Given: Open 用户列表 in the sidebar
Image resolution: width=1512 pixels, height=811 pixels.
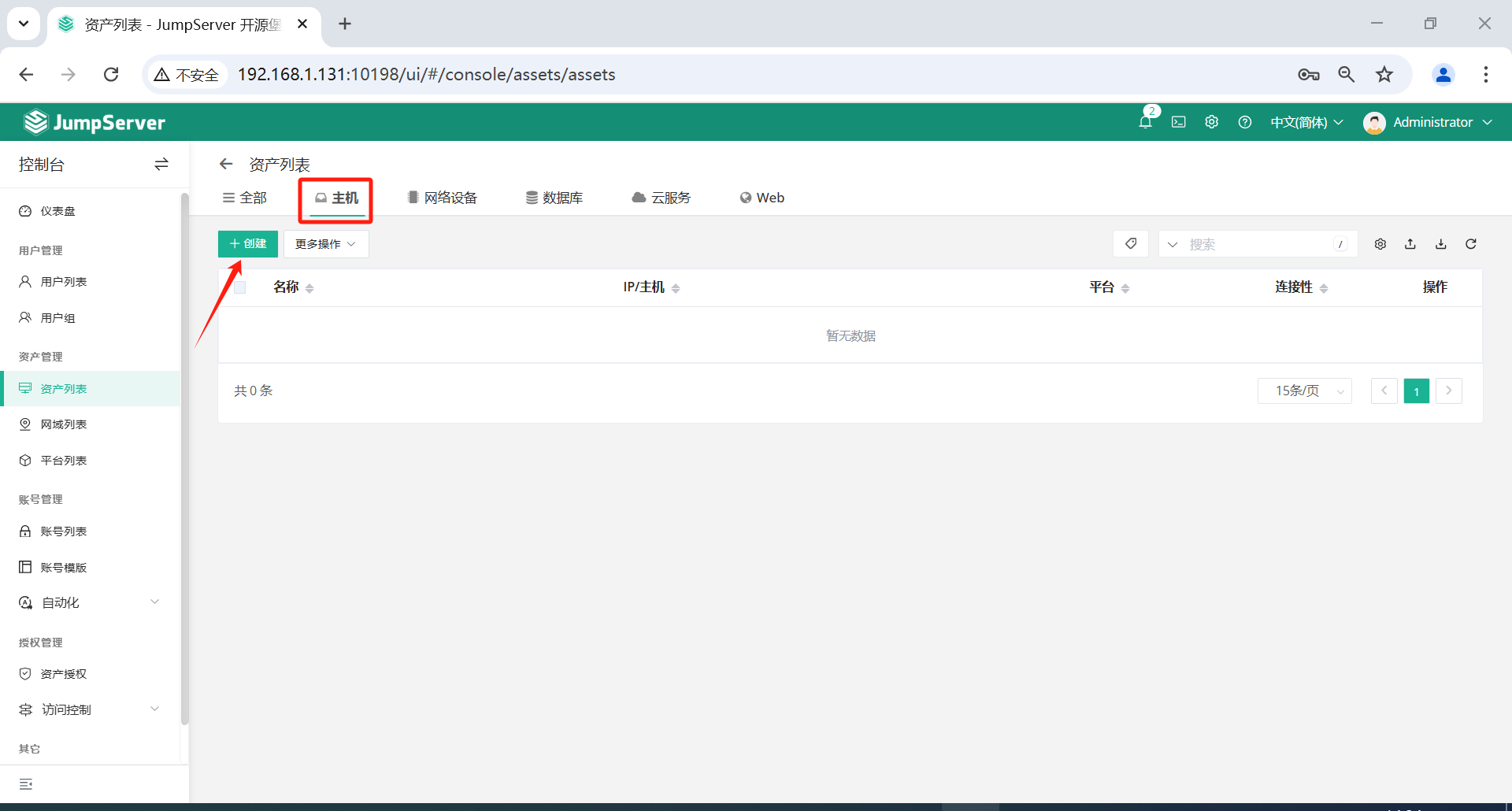Looking at the screenshot, I should point(90,282).
